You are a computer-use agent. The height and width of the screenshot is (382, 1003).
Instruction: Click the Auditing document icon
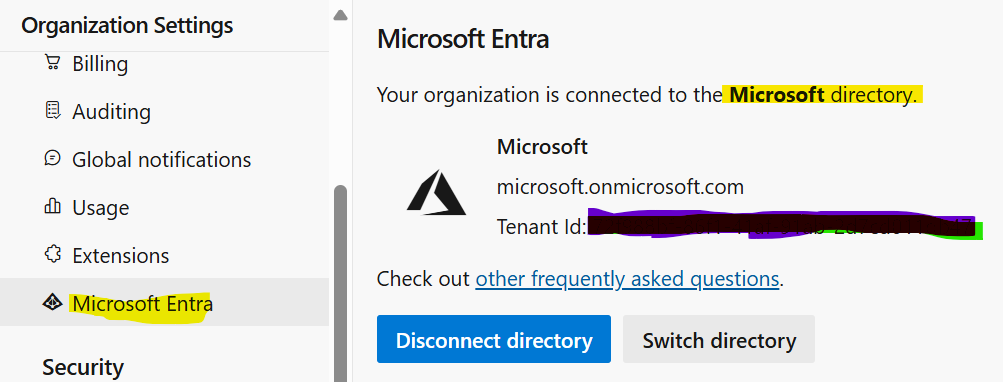(52, 111)
